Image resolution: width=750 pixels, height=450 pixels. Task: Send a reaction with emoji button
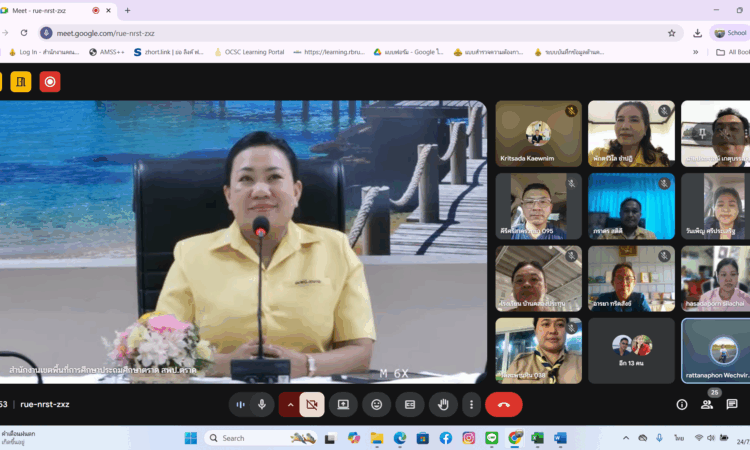pos(376,405)
